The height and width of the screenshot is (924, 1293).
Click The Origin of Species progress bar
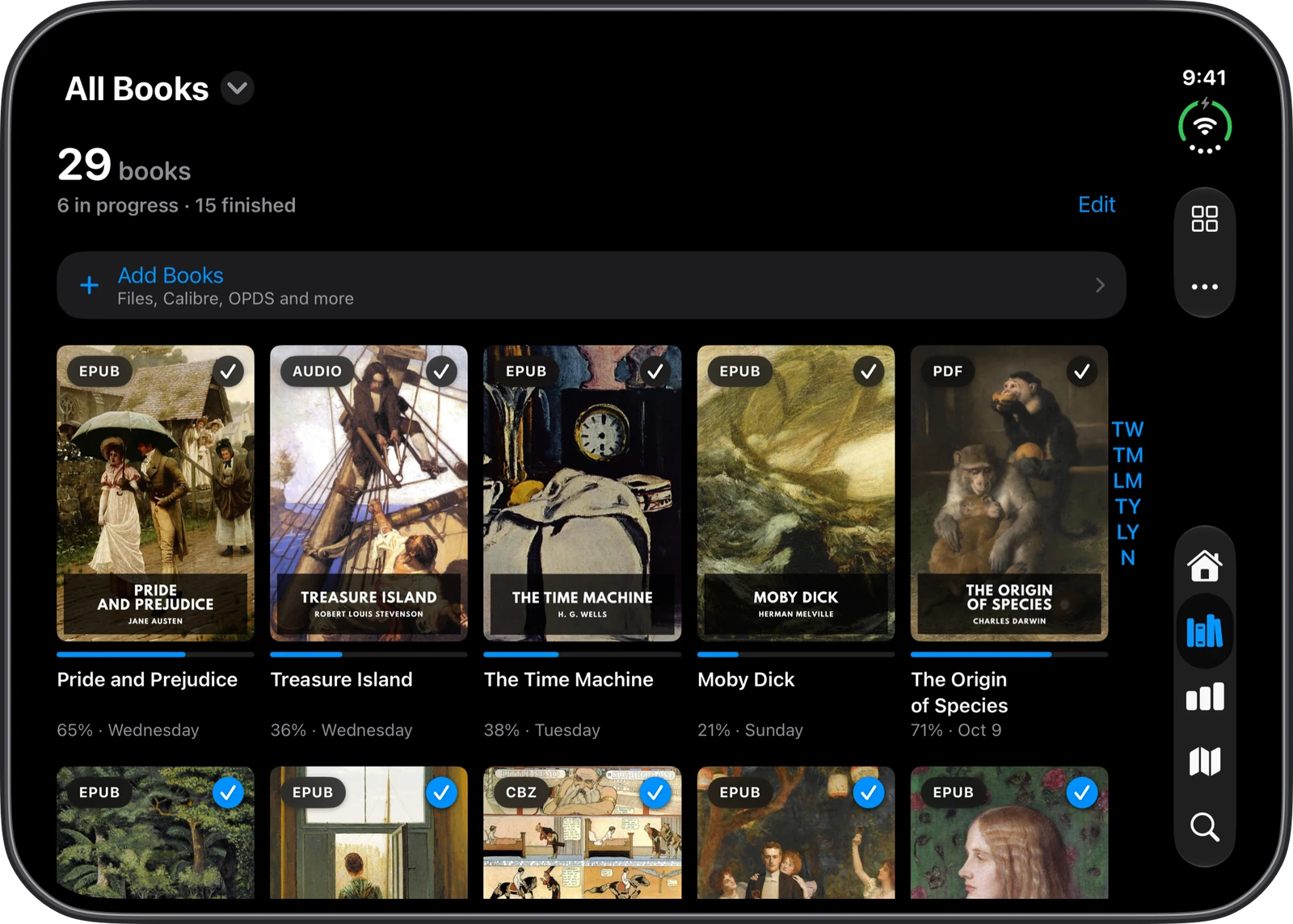pyautogui.click(x=1009, y=654)
